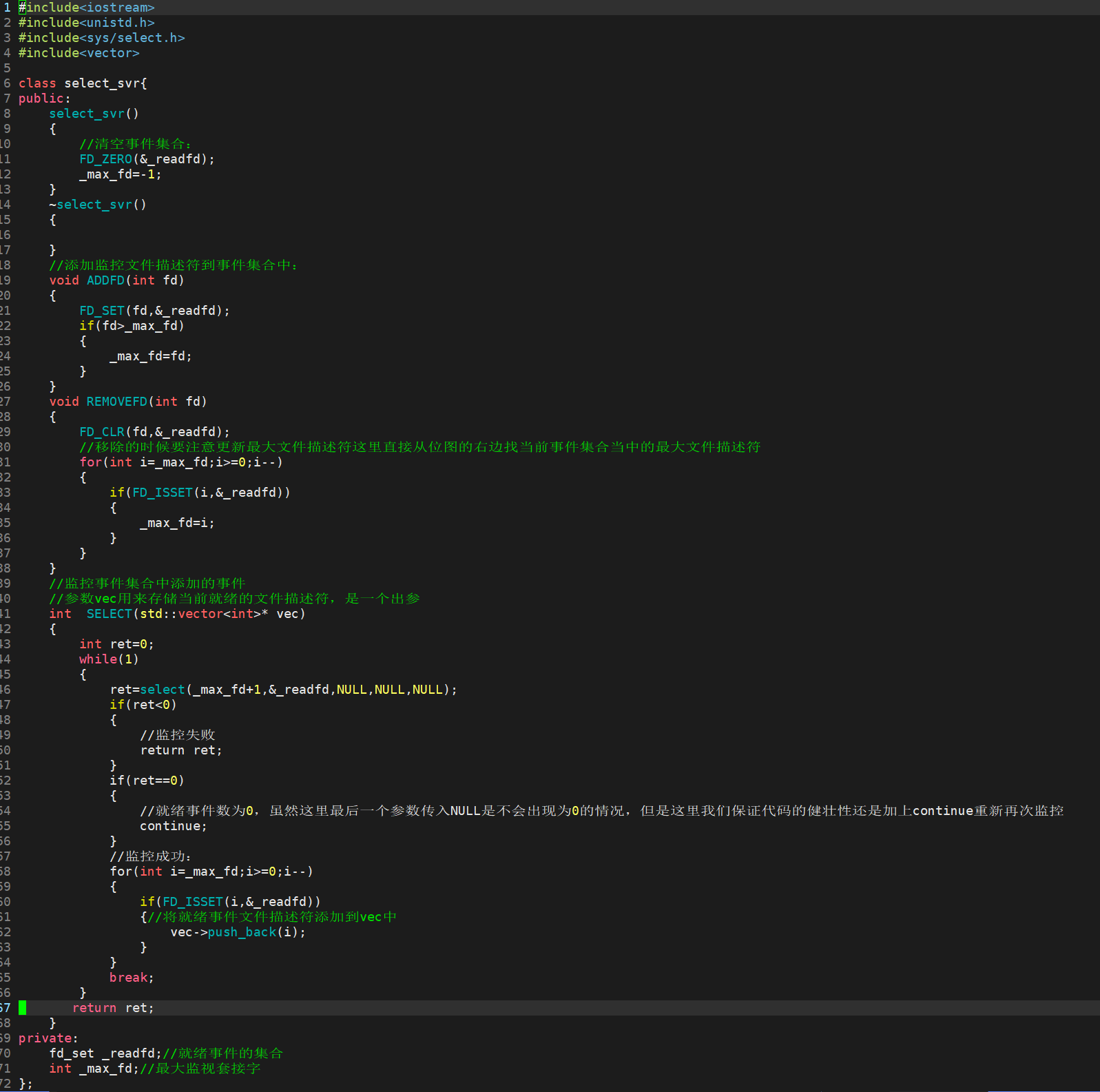This screenshot has height=1092, width=1100.
Task: Click the comment '//清空事件集合:'
Action: click(136, 144)
